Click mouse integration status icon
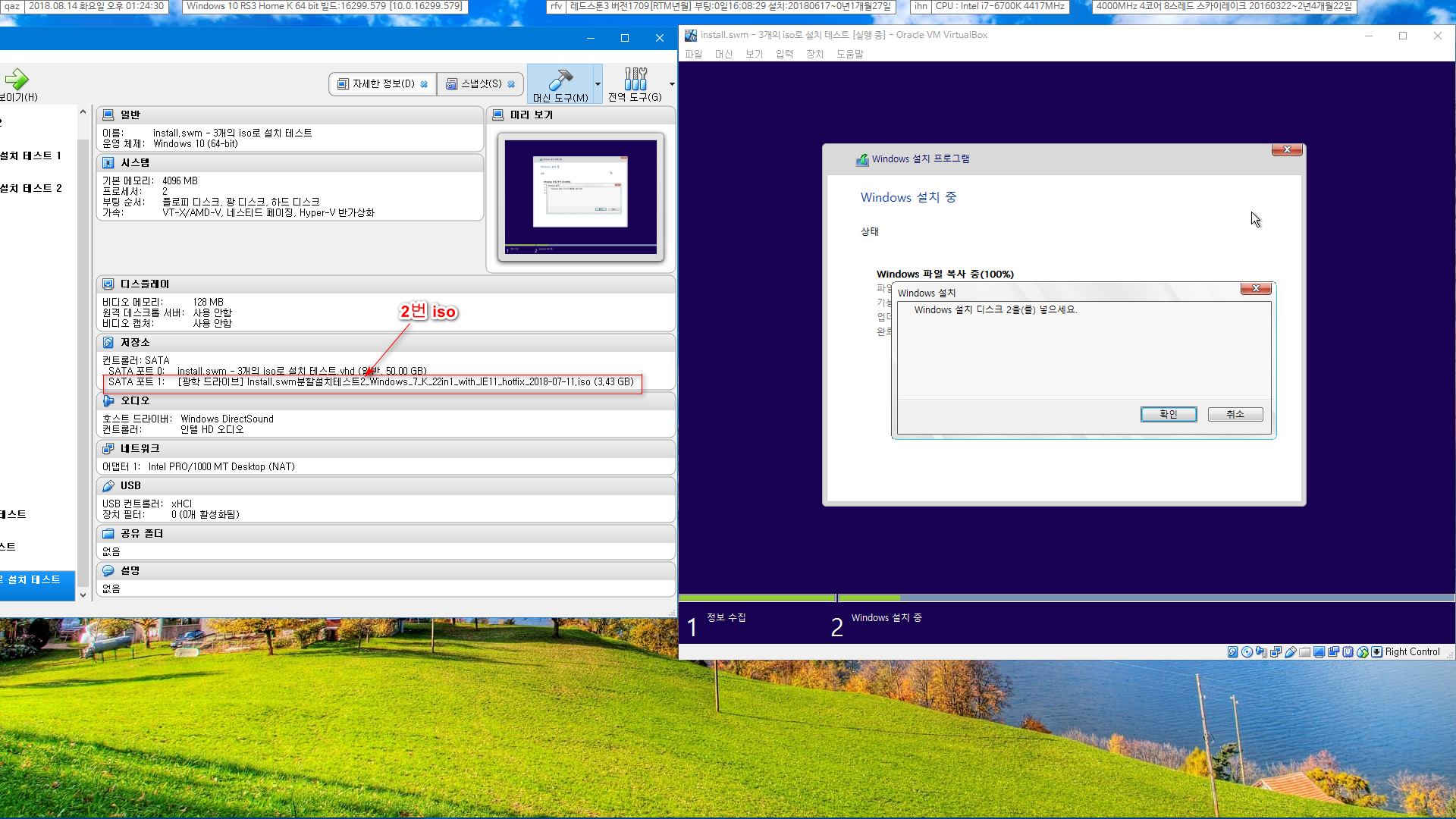 1362,652
